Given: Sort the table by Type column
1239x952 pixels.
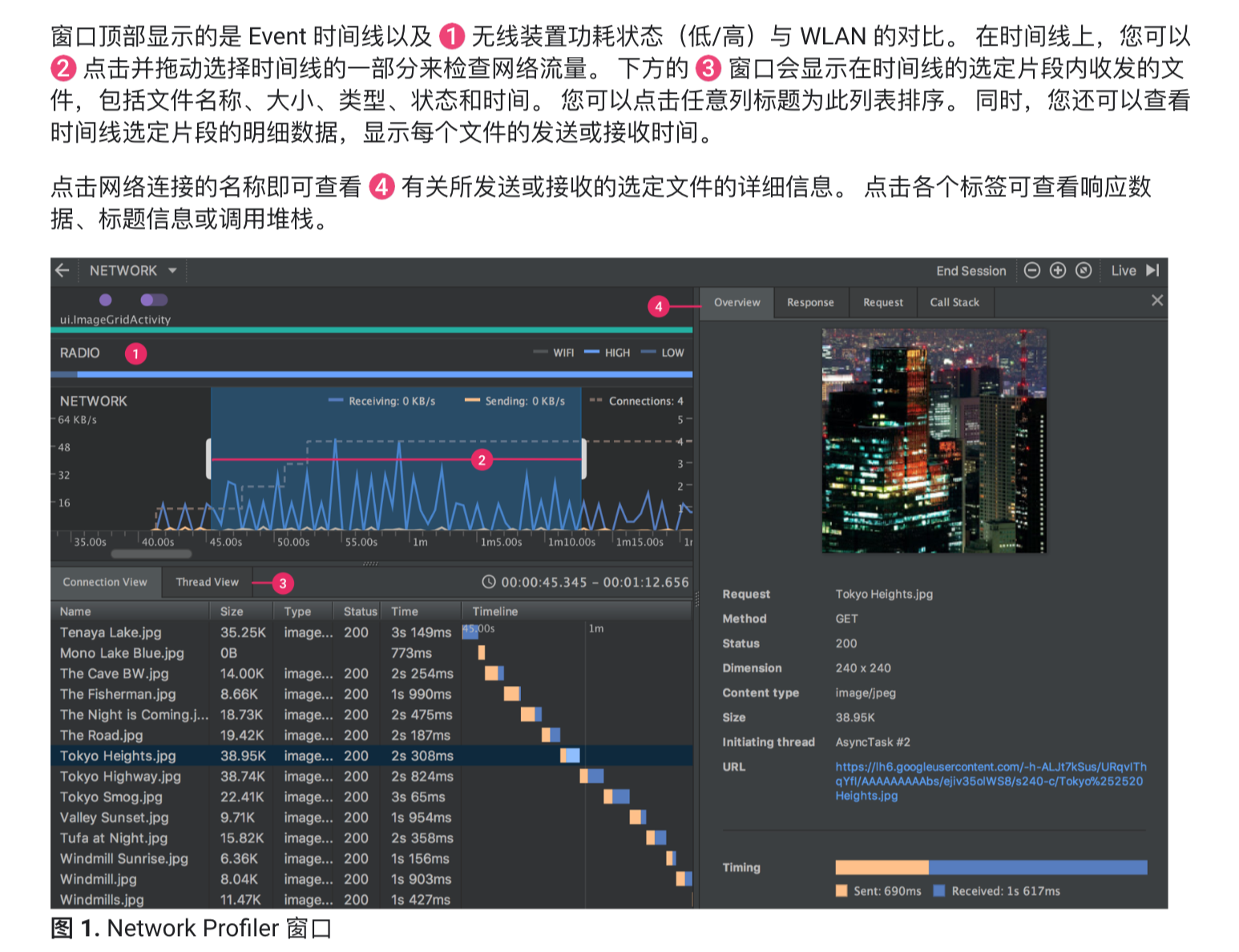Looking at the screenshot, I should 304,611.
